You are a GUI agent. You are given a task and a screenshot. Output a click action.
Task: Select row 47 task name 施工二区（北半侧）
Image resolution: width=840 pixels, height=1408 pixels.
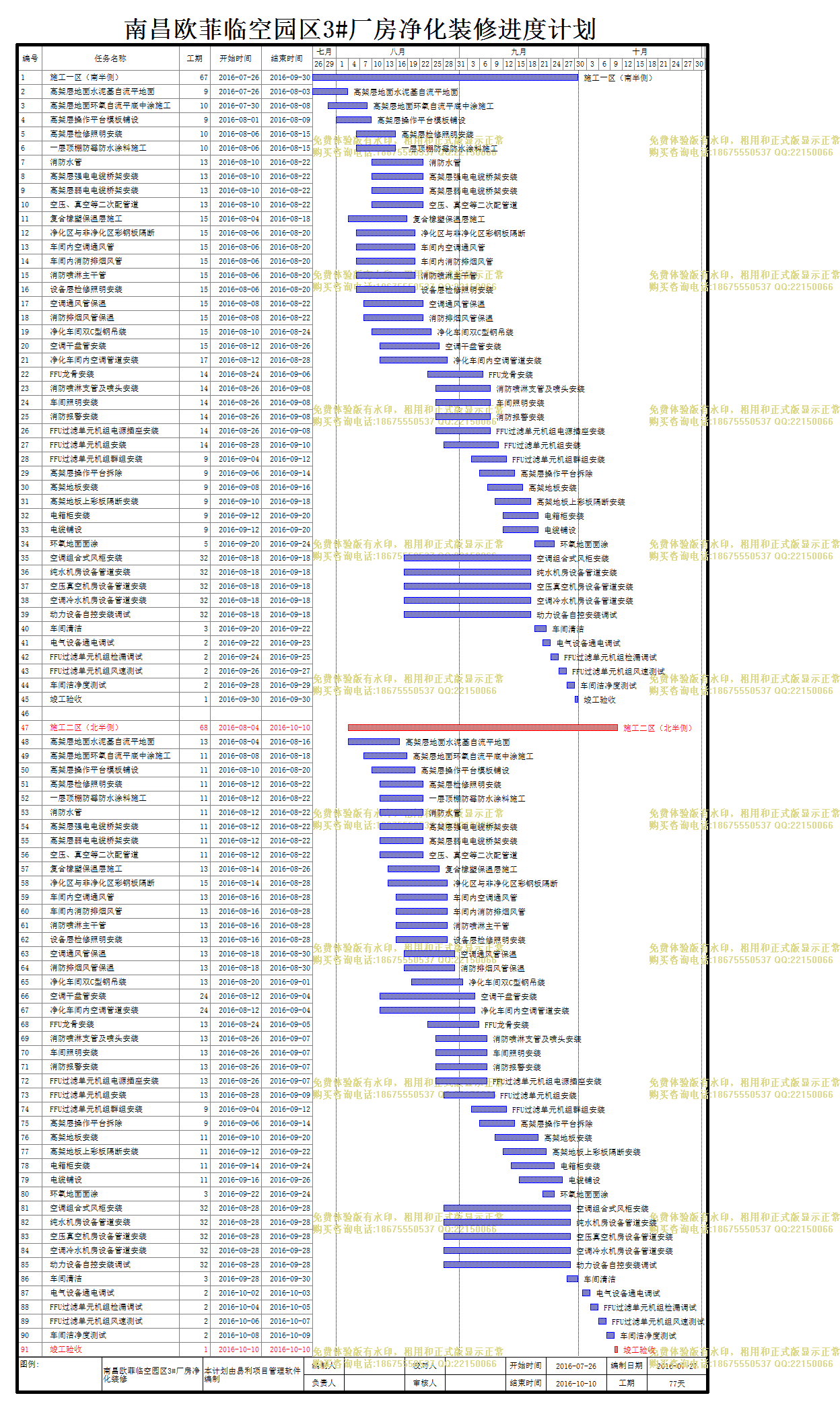(x=84, y=728)
